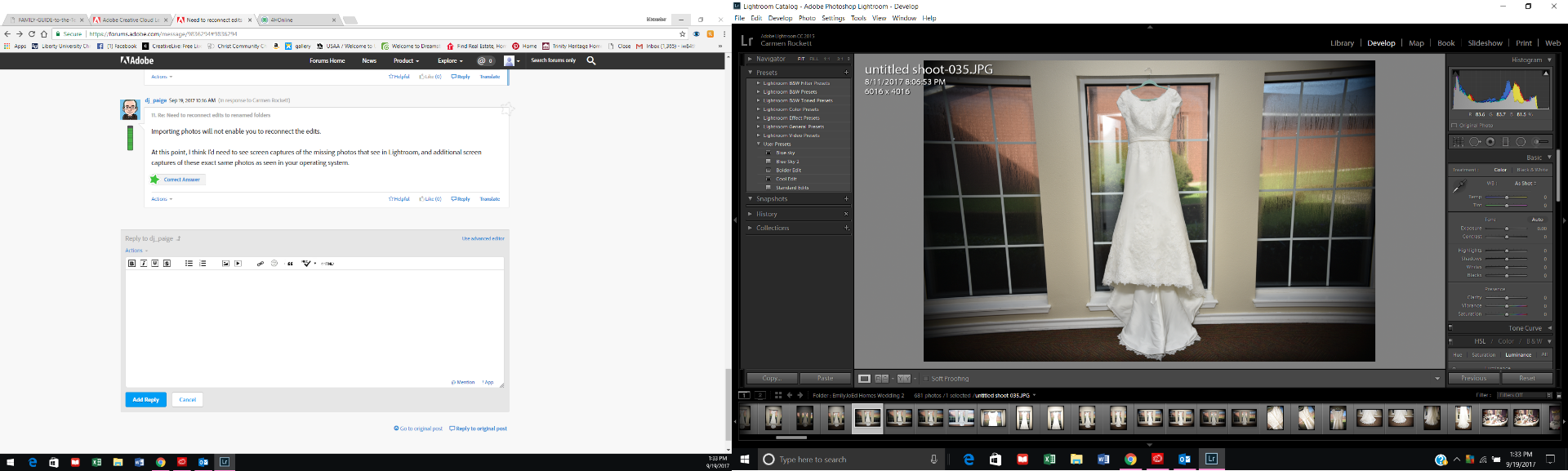
Task: Click the main window display button labeled 1
Action: [744, 395]
